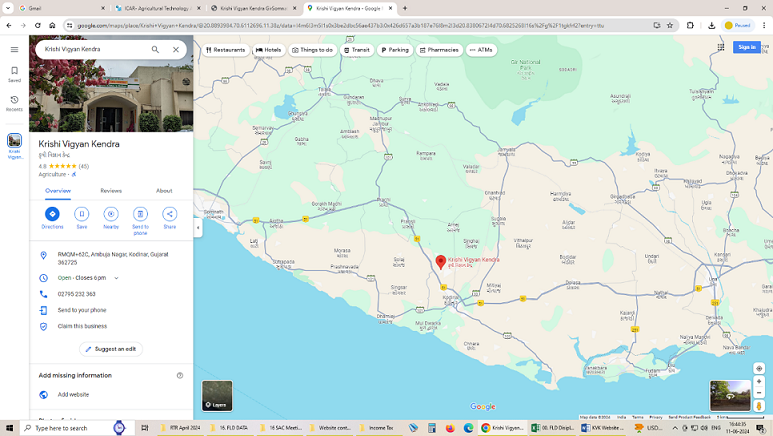The image size is (773, 436).
Task: Click Add website
Action: click(73, 395)
